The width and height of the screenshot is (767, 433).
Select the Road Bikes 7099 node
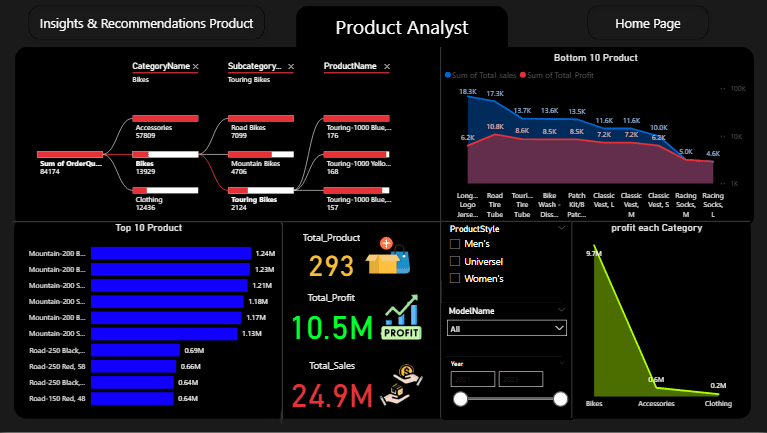pos(261,118)
